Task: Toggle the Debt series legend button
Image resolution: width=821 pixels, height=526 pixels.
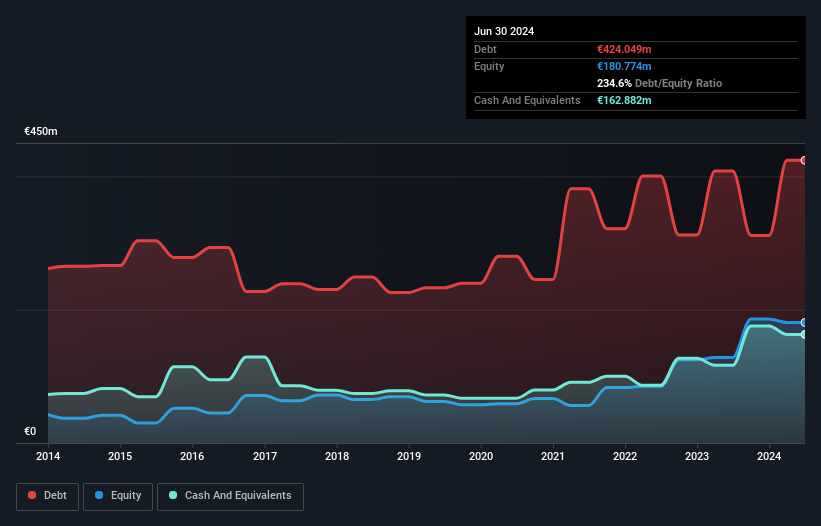Action: point(48,496)
